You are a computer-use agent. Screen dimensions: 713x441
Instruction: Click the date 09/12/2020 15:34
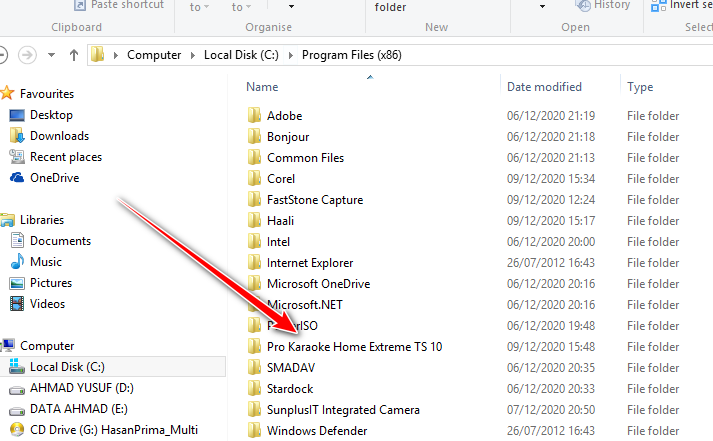click(x=551, y=179)
